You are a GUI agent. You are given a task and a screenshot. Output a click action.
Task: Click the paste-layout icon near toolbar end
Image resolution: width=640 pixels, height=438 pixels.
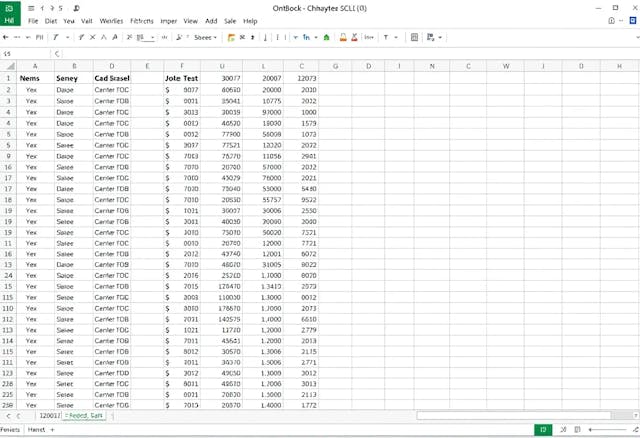coord(430,37)
